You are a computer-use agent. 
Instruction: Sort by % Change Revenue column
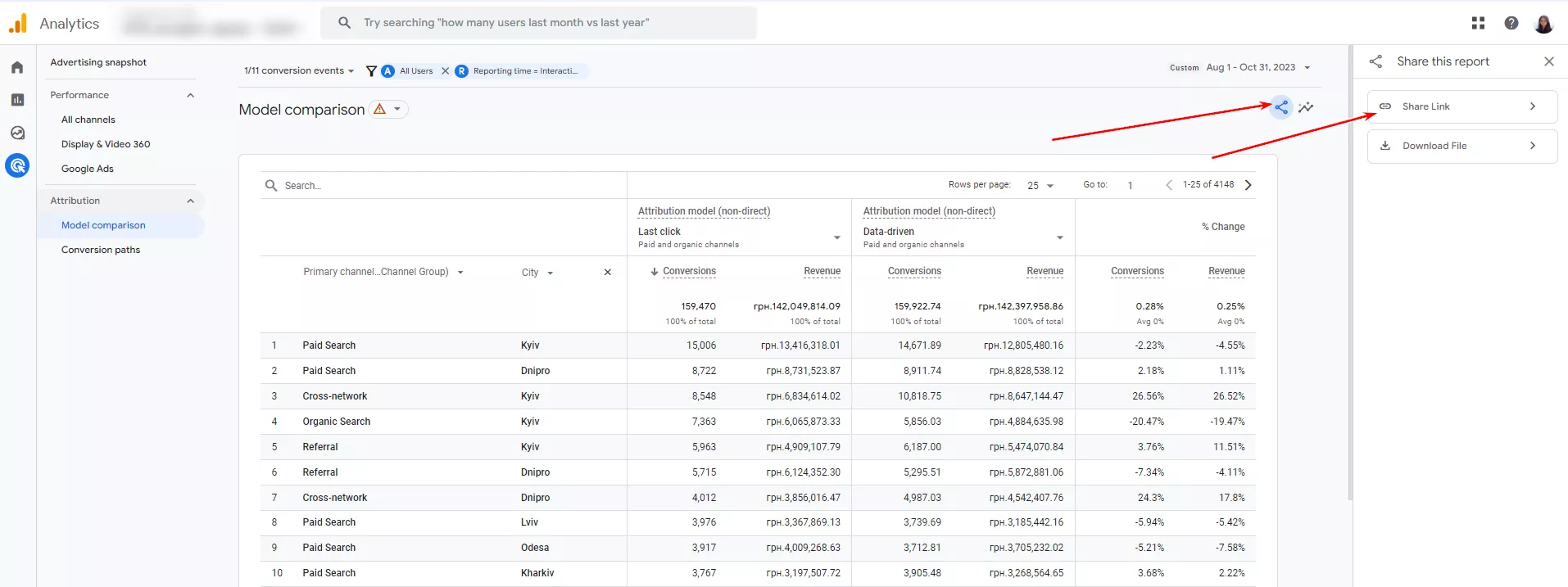(1226, 271)
